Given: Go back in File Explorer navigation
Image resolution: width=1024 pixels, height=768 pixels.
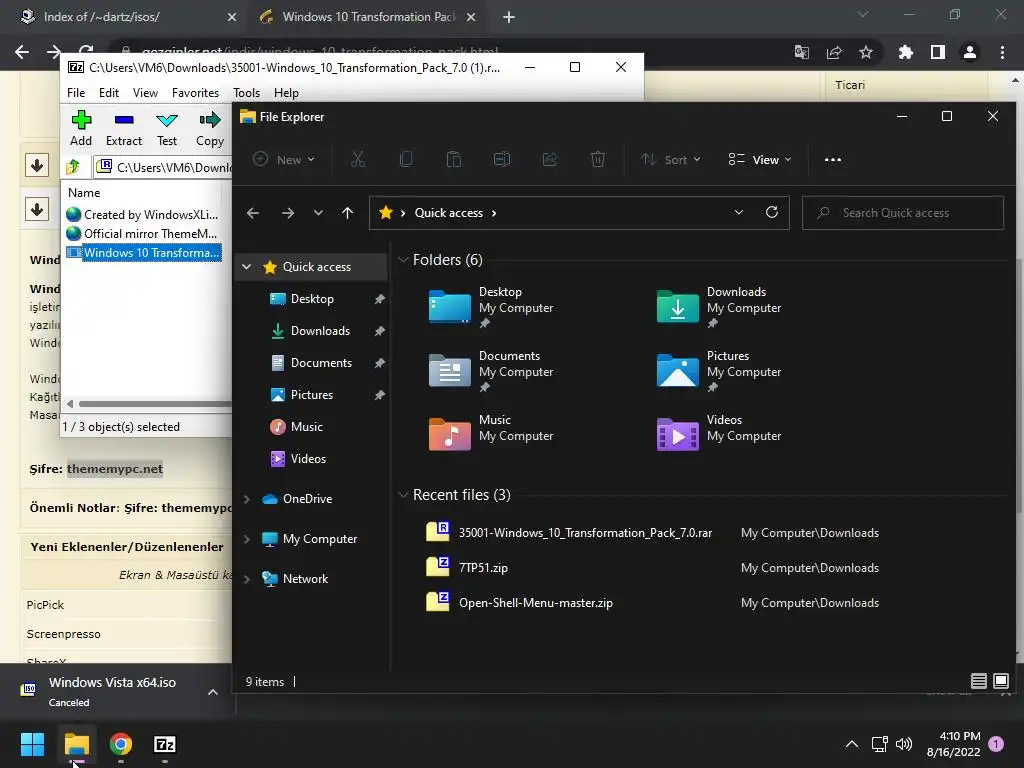Looking at the screenshot, I should [x=253, y=213].
